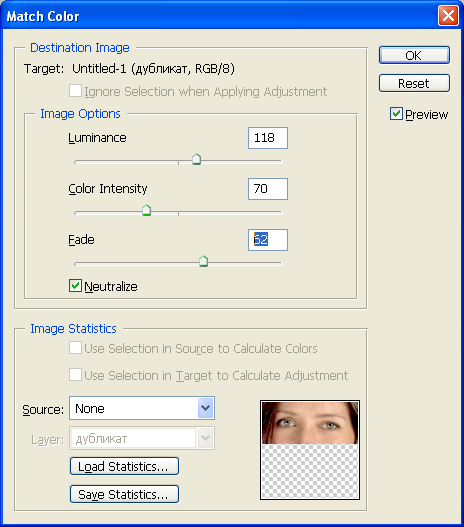
Task: Click the Fade value field
Action: point(268,240)
